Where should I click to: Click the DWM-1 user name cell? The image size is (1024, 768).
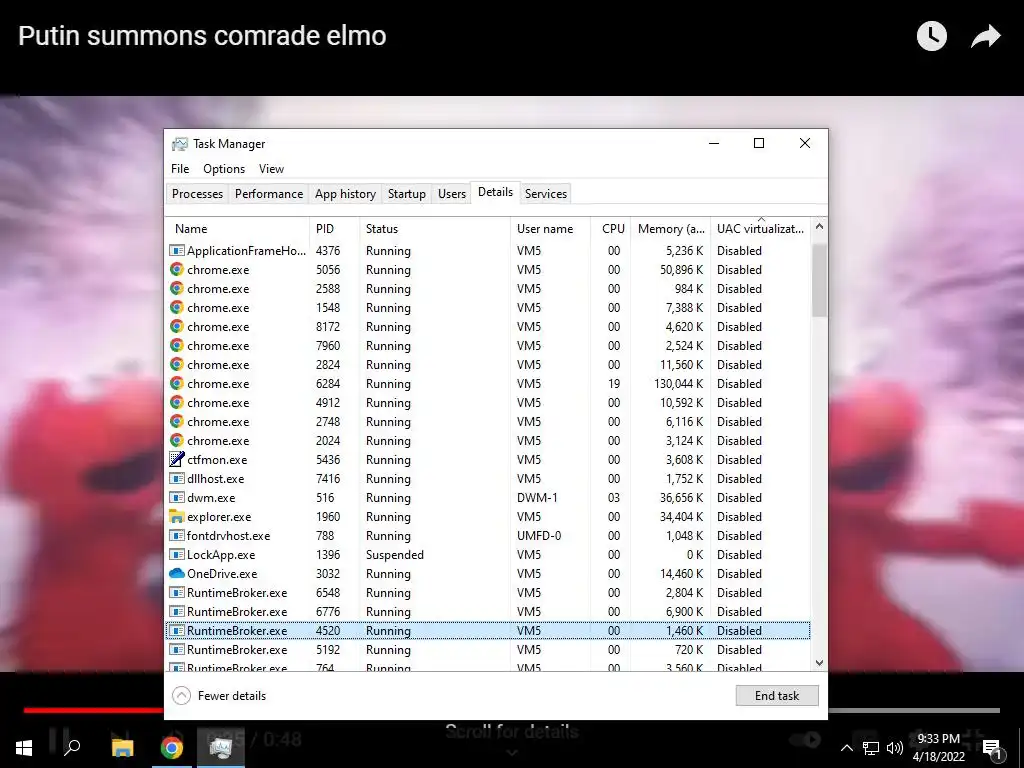(537, 497)
